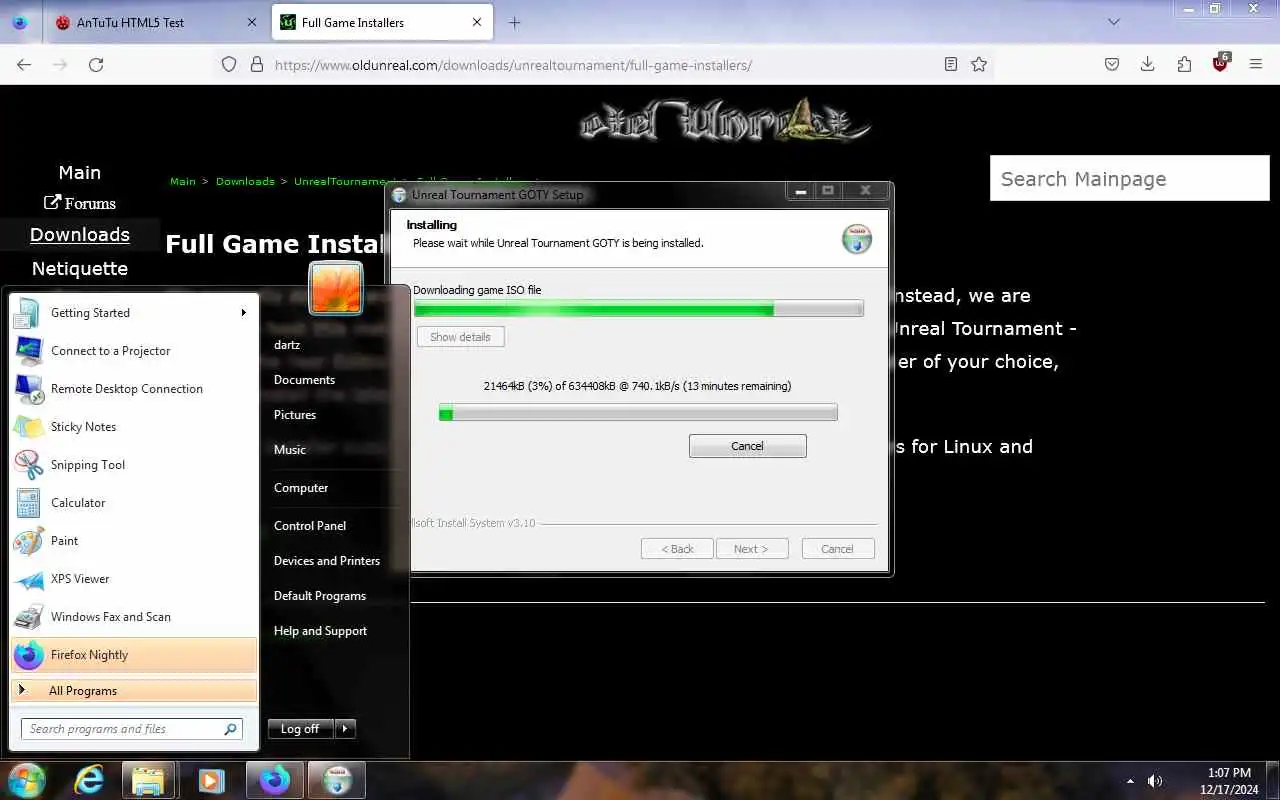Open the shutdown options arrow
The height and width of the screenshot is (800, 1280).
coord(345,729)
